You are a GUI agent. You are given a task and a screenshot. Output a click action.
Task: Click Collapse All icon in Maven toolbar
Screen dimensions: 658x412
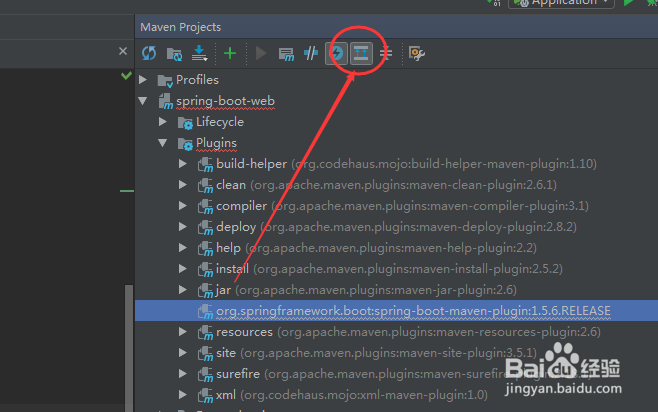386,53
